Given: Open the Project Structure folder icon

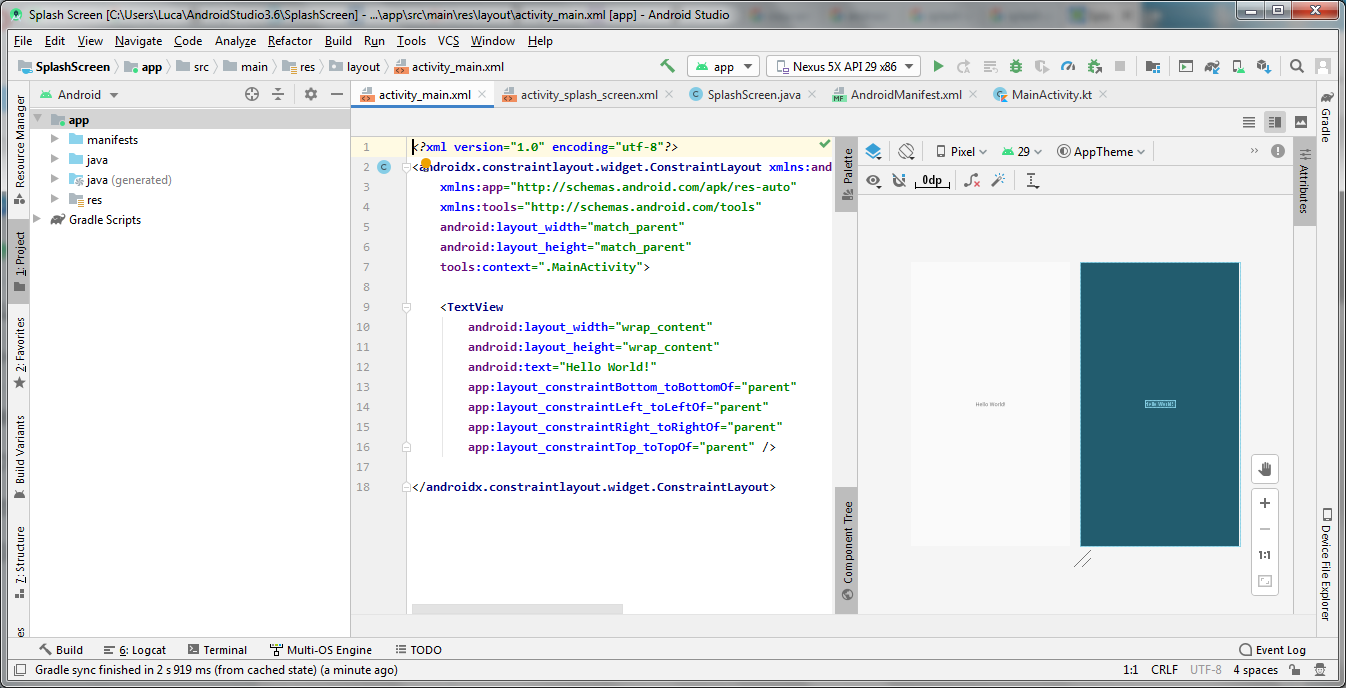Looking at the screenshot, I should 1153,66.
